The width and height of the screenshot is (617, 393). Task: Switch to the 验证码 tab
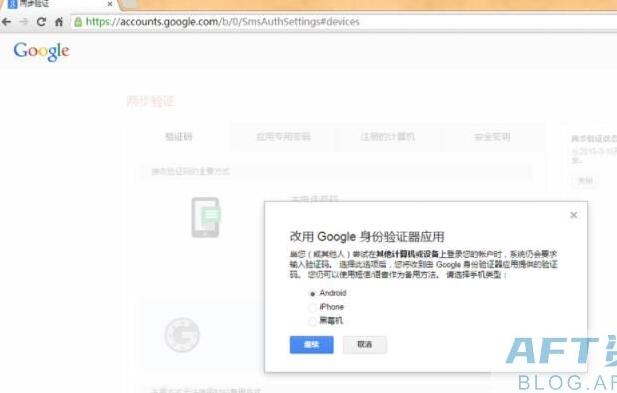coord(179,137)
